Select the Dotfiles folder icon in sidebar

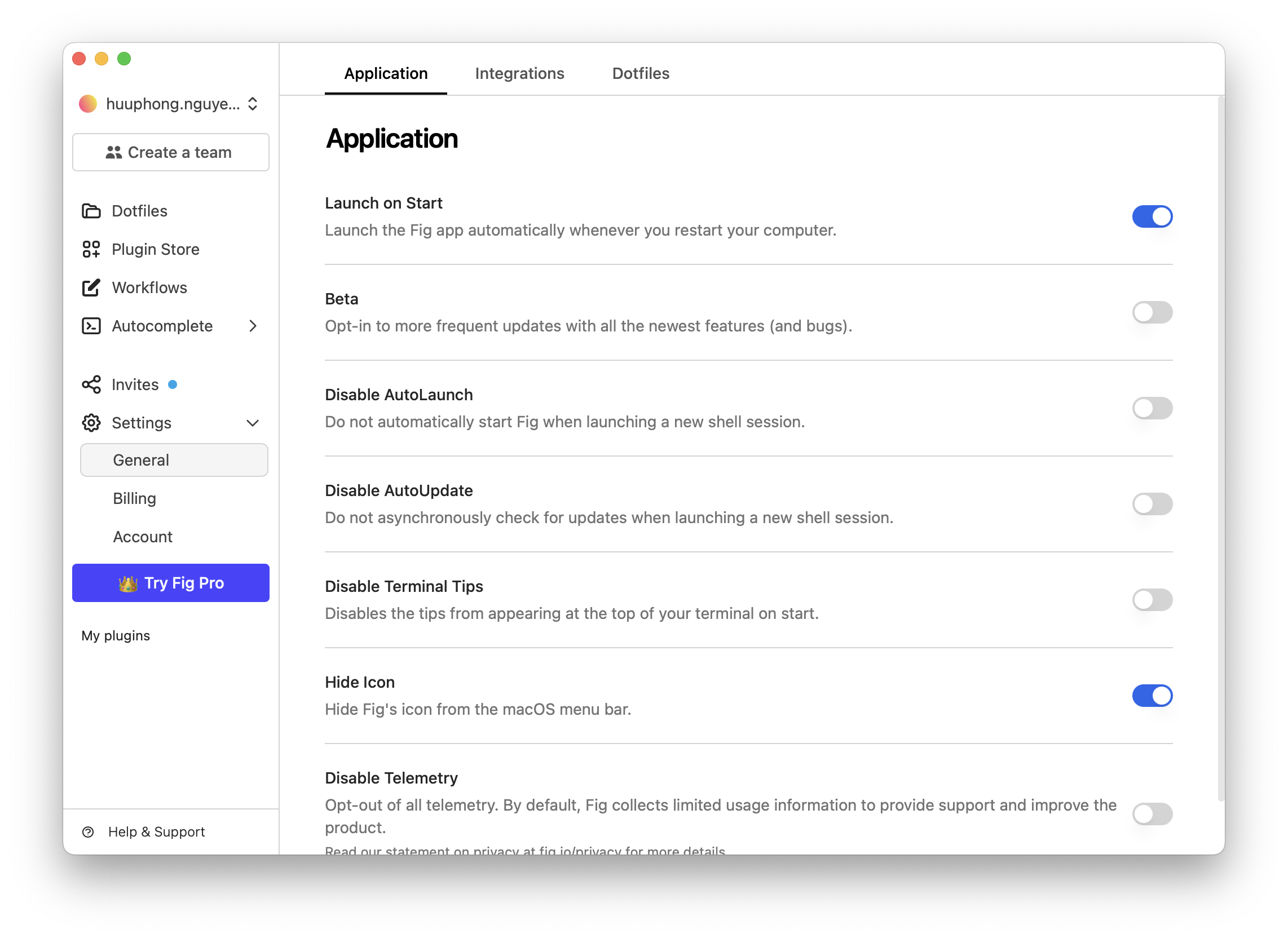[x=91, y=211]
